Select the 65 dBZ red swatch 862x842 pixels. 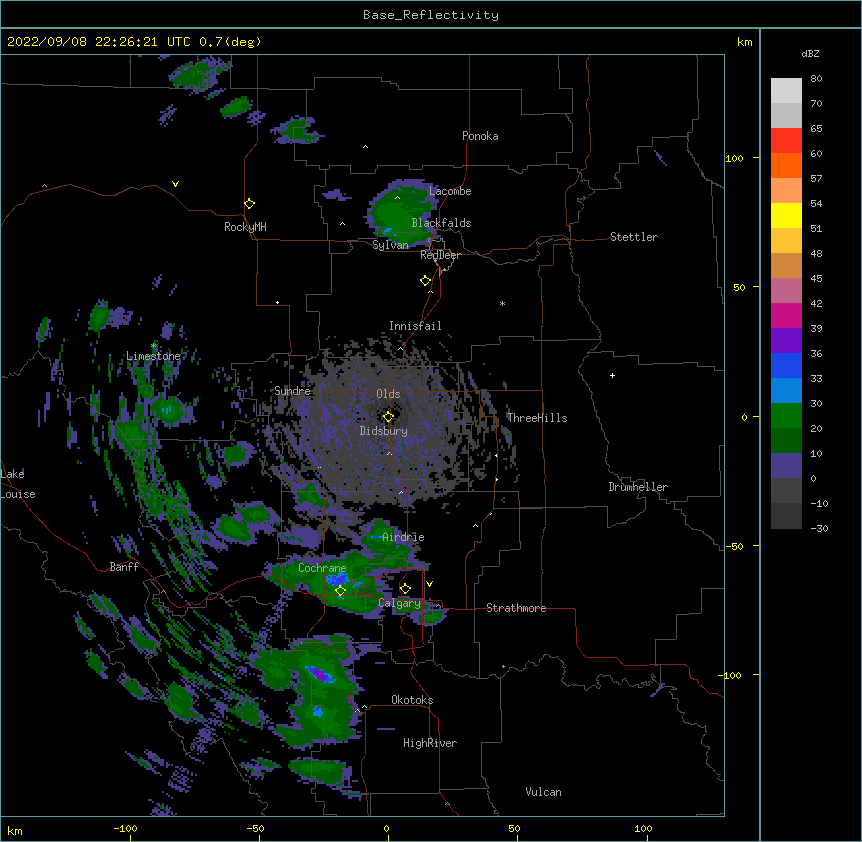tap(786, 141)
